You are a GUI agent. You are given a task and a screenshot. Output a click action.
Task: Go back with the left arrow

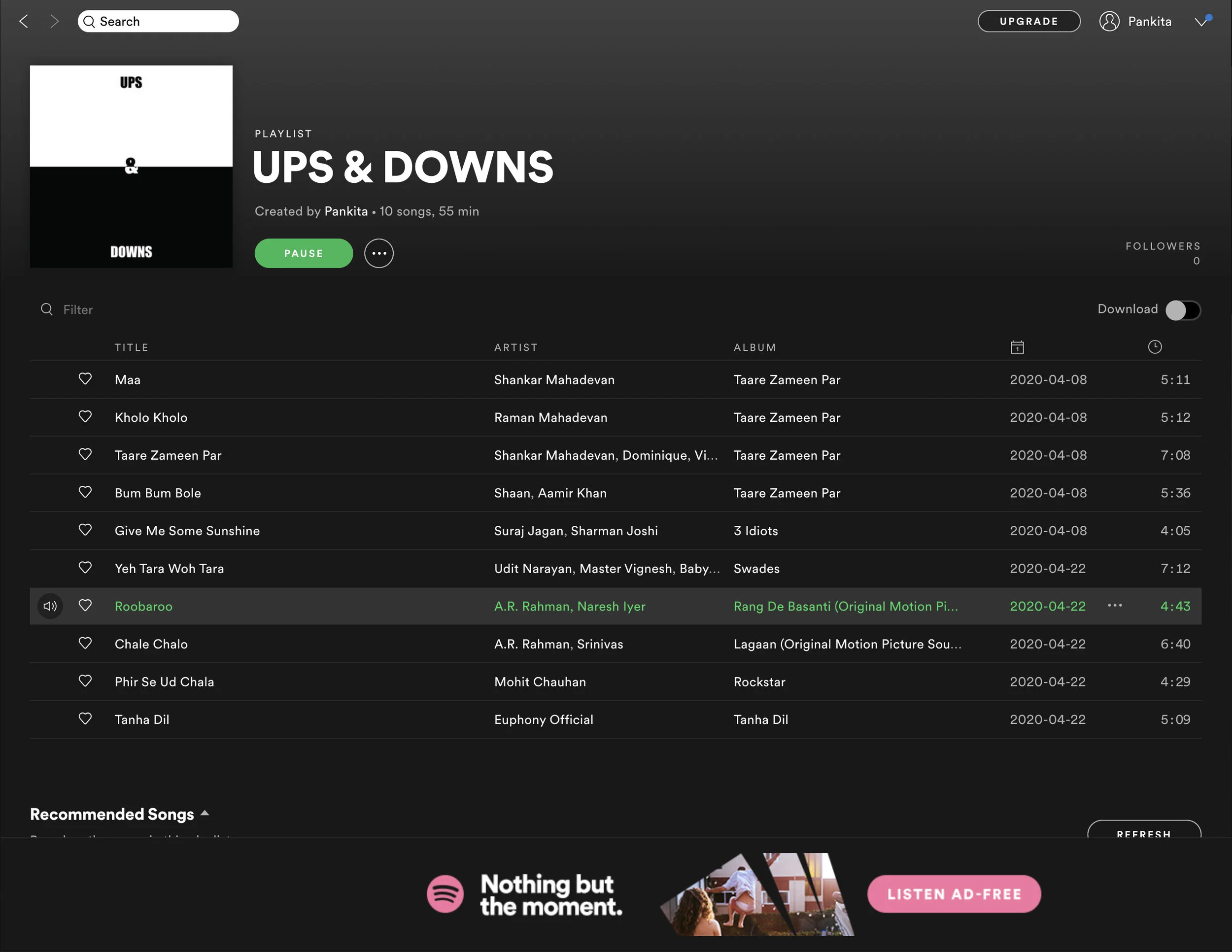pos(24,21)
